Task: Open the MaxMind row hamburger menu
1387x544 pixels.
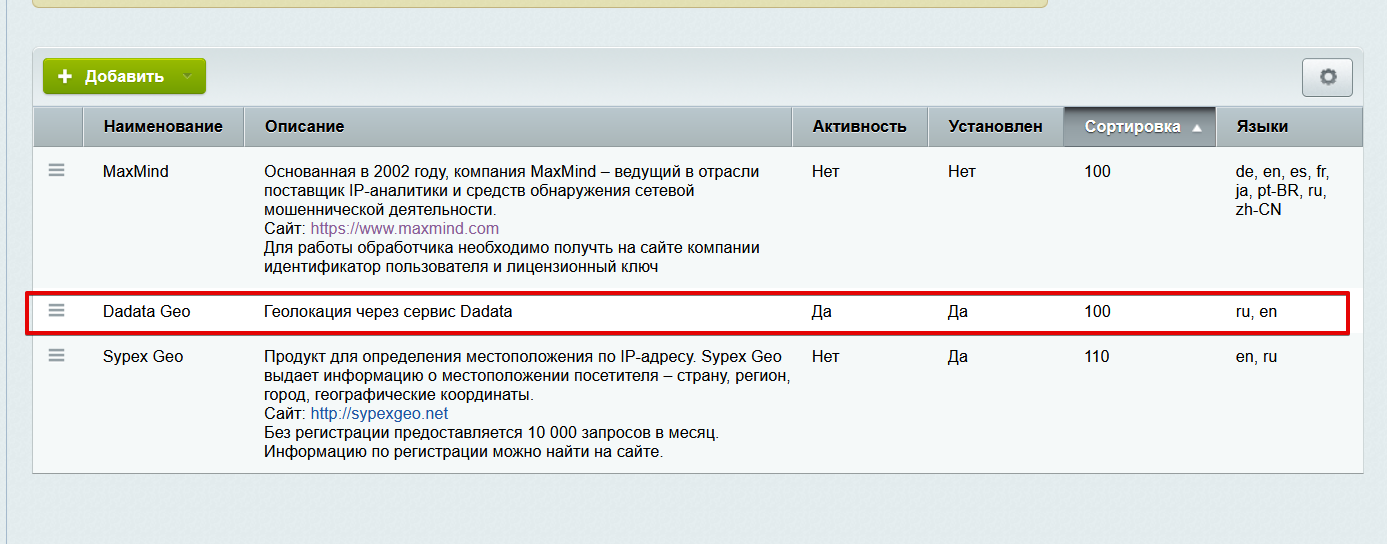Action: (x=57, y=171)
